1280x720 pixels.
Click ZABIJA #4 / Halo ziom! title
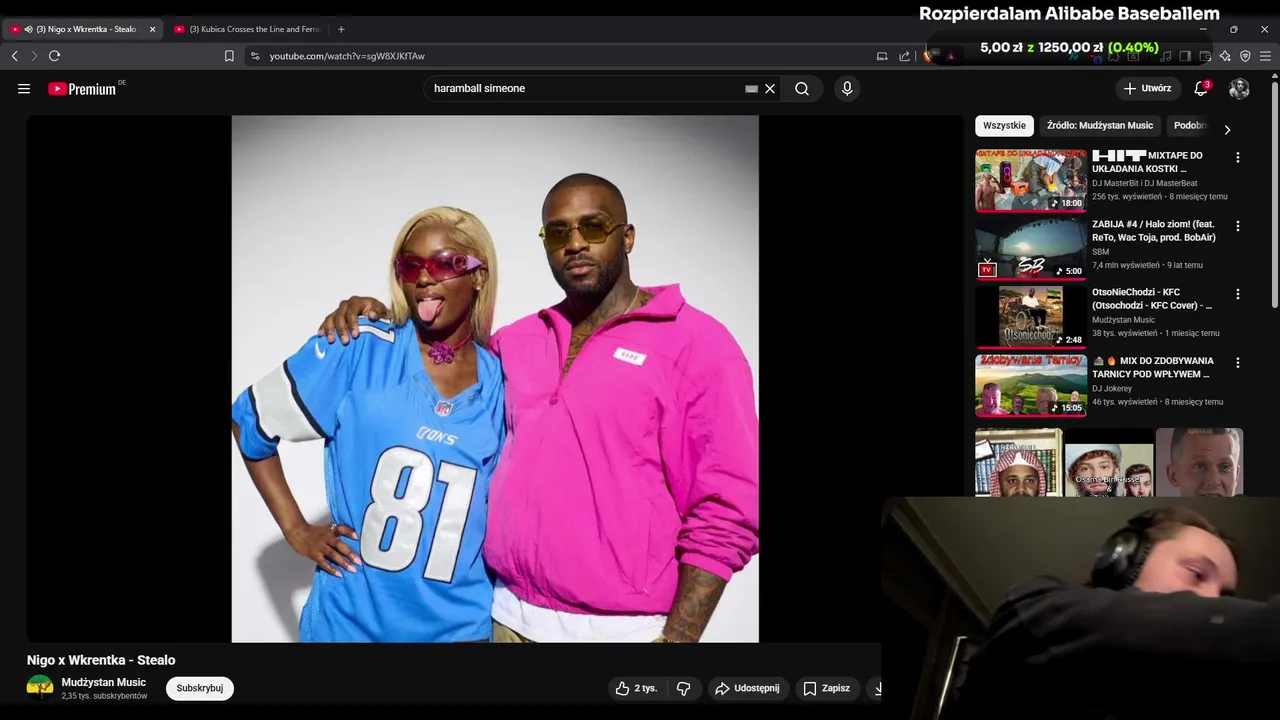(x=1154, y=231)
